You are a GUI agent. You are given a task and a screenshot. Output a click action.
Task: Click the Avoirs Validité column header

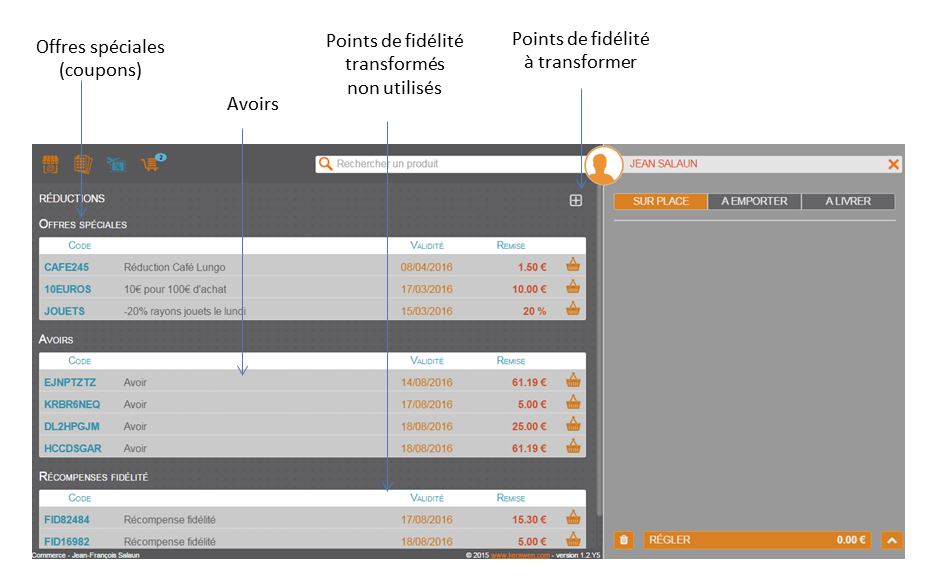click(427, 361)
